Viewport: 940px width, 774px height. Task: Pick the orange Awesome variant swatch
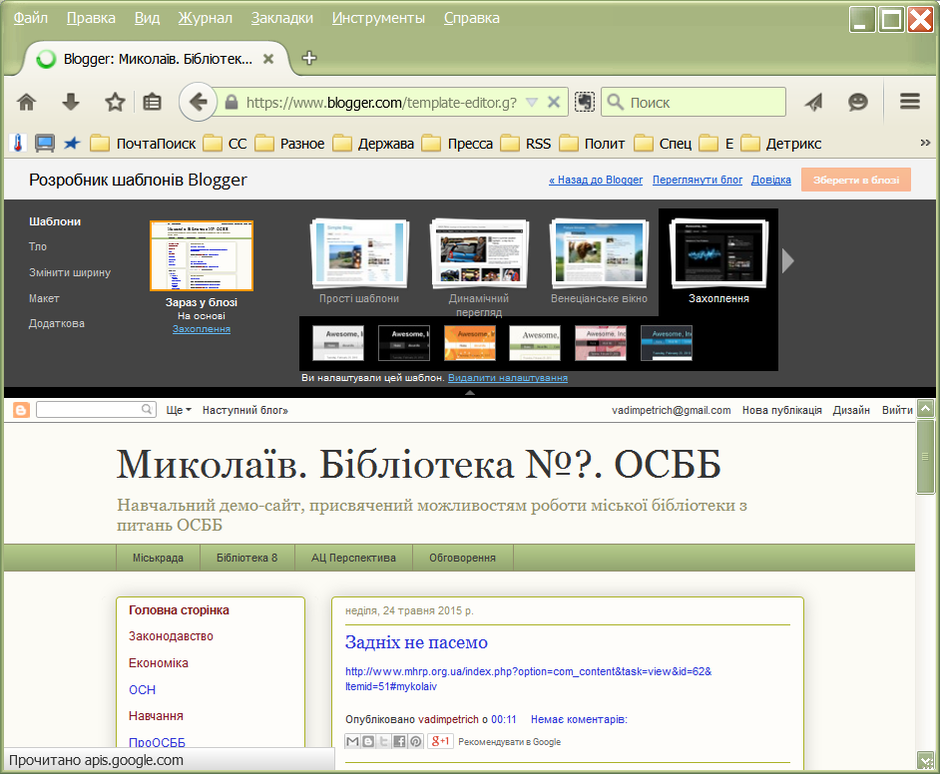click(470, 343)
